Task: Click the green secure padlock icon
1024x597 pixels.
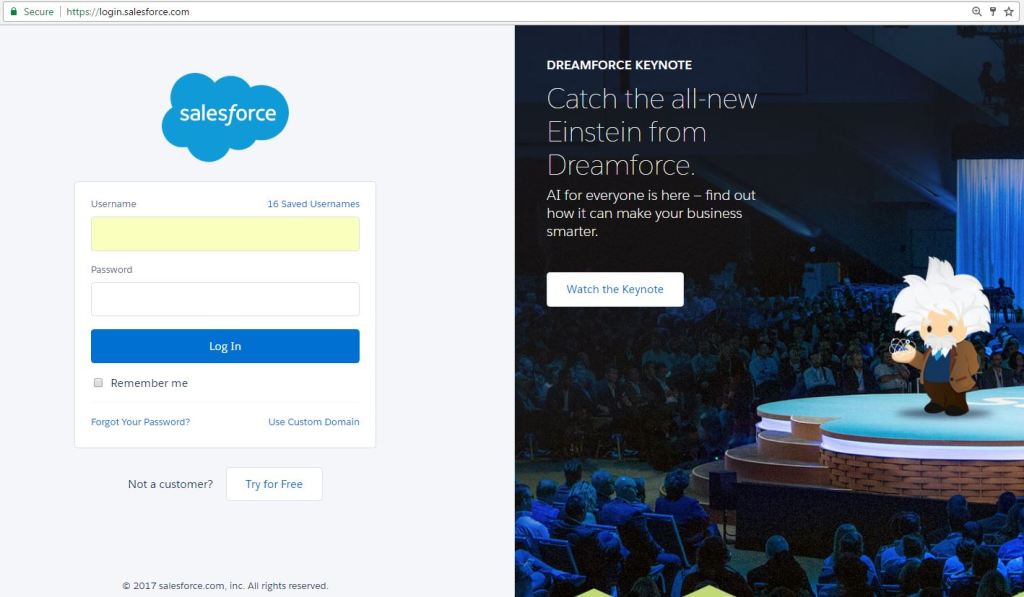Action: 14,12
